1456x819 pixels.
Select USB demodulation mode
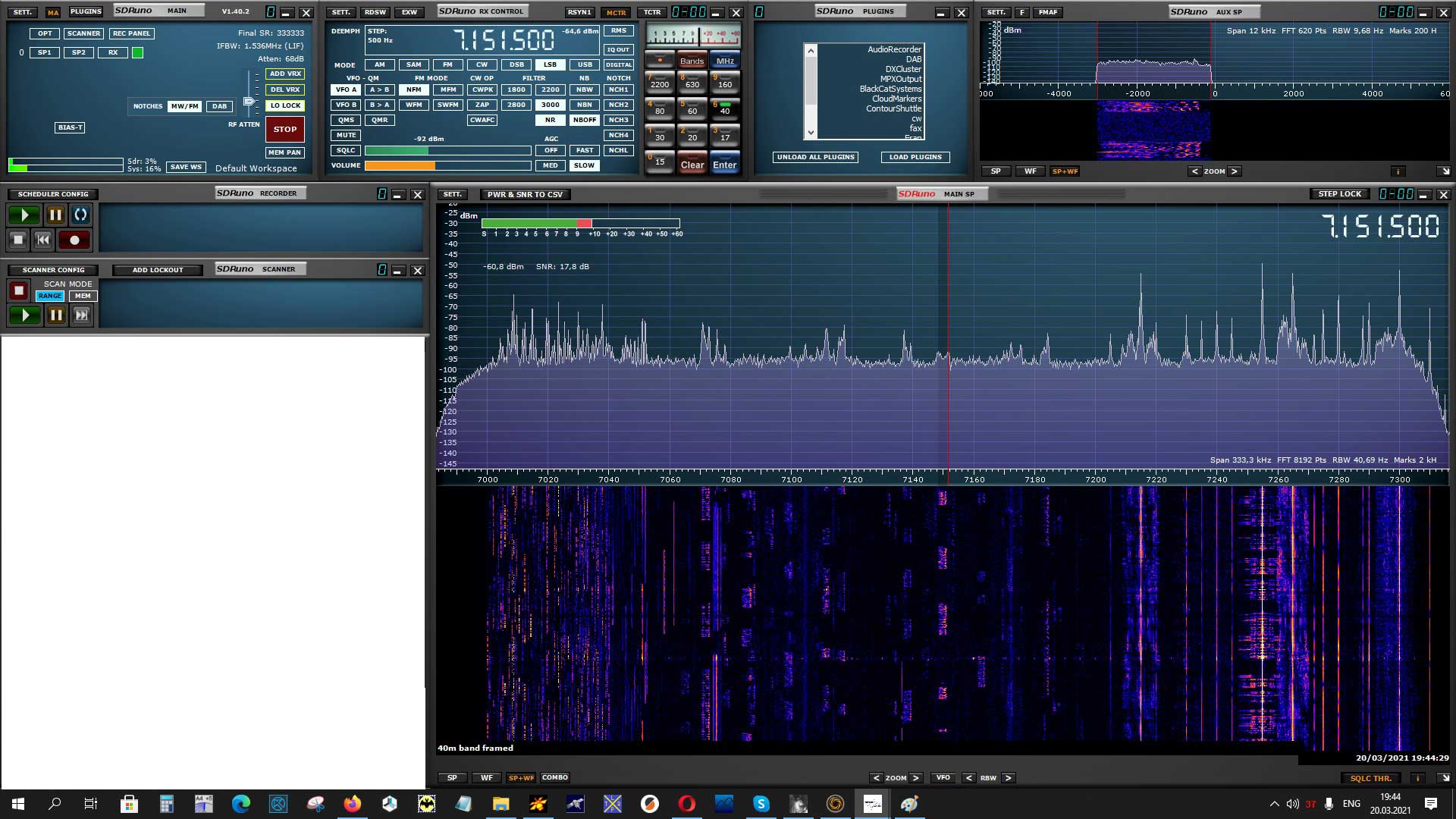pyautogui.click(x=584, y=64)
